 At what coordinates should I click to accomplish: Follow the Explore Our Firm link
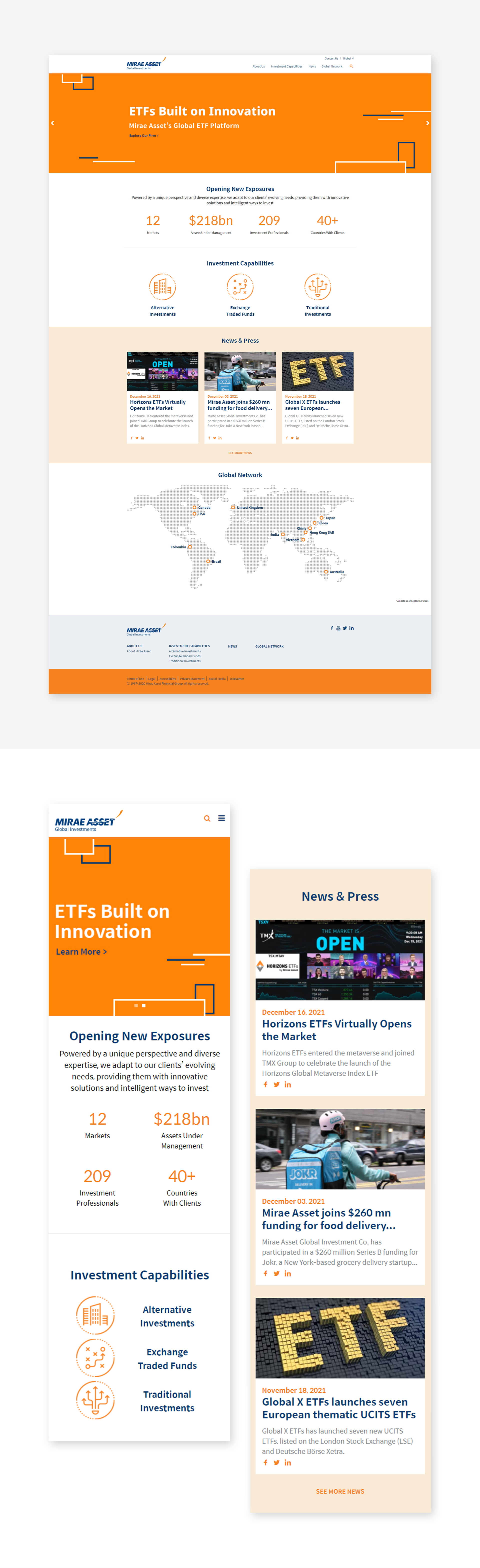pyautogui.click(x=143, y=136)
